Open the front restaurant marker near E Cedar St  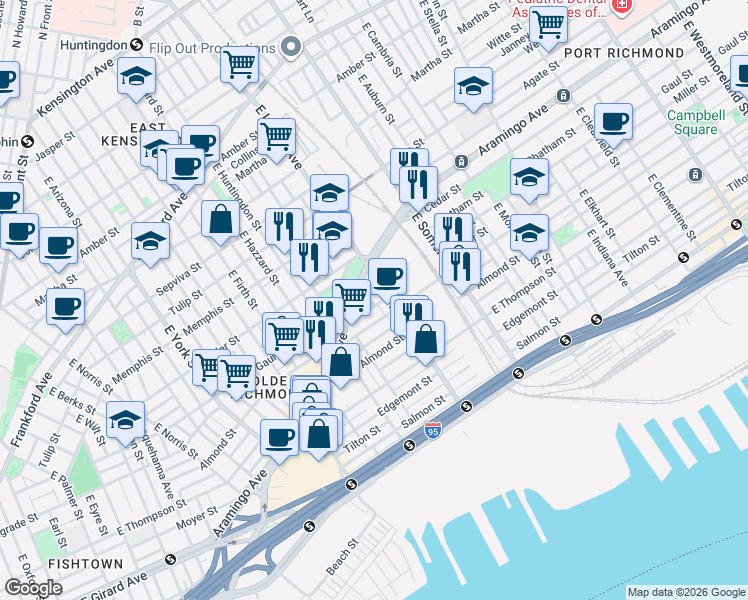[x=419, y=187]
